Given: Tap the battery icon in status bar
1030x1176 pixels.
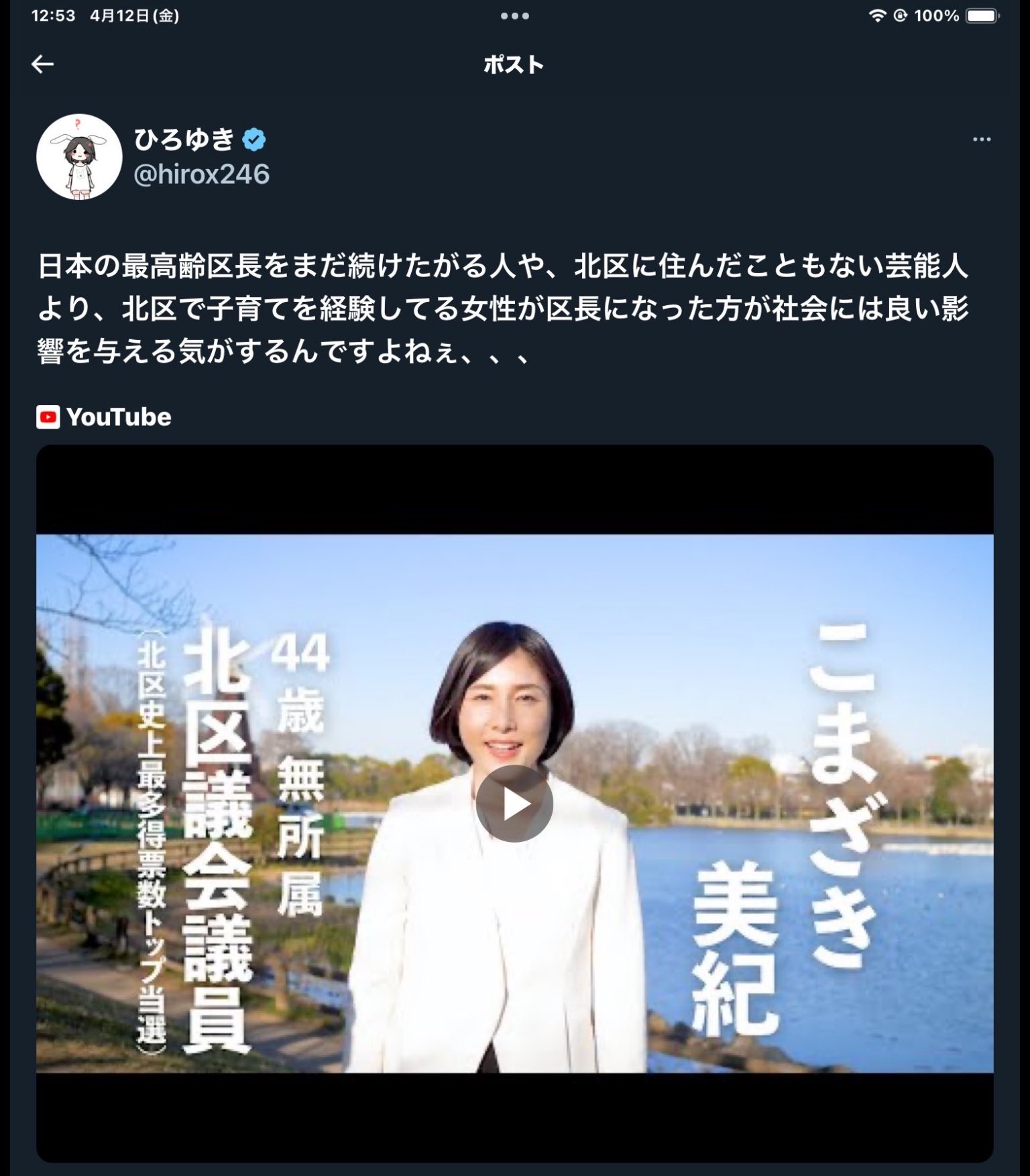Looking at the screenshot, I should (x=982, y=16).
